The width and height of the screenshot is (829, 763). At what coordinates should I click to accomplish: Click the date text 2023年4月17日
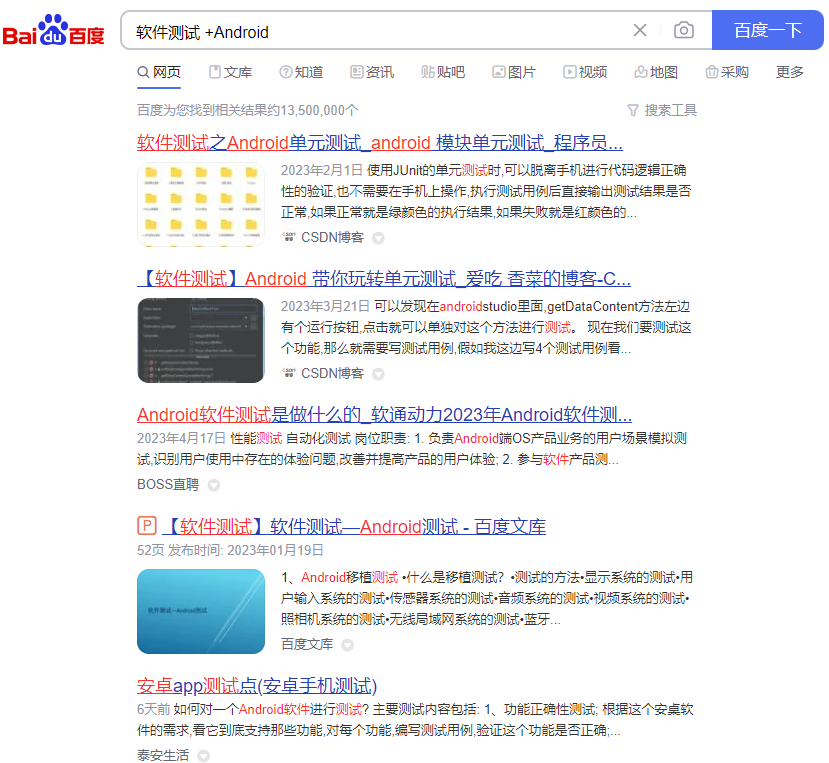[x=181, y=438]
